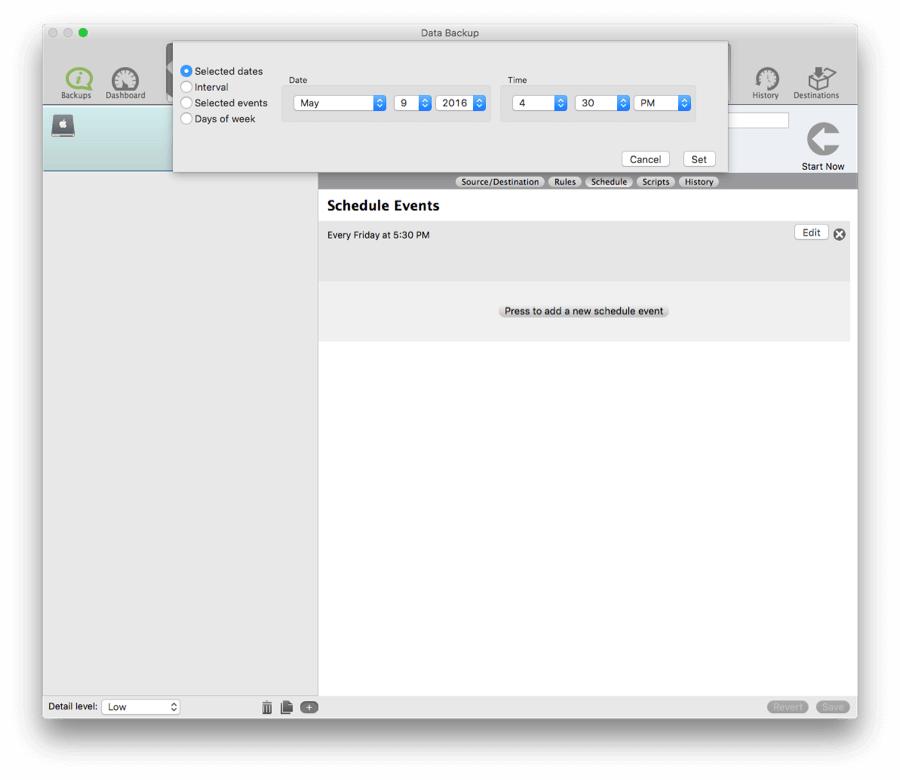Switch to the Rules tab
Screen dimensions: 900x780
pos(563,181)
